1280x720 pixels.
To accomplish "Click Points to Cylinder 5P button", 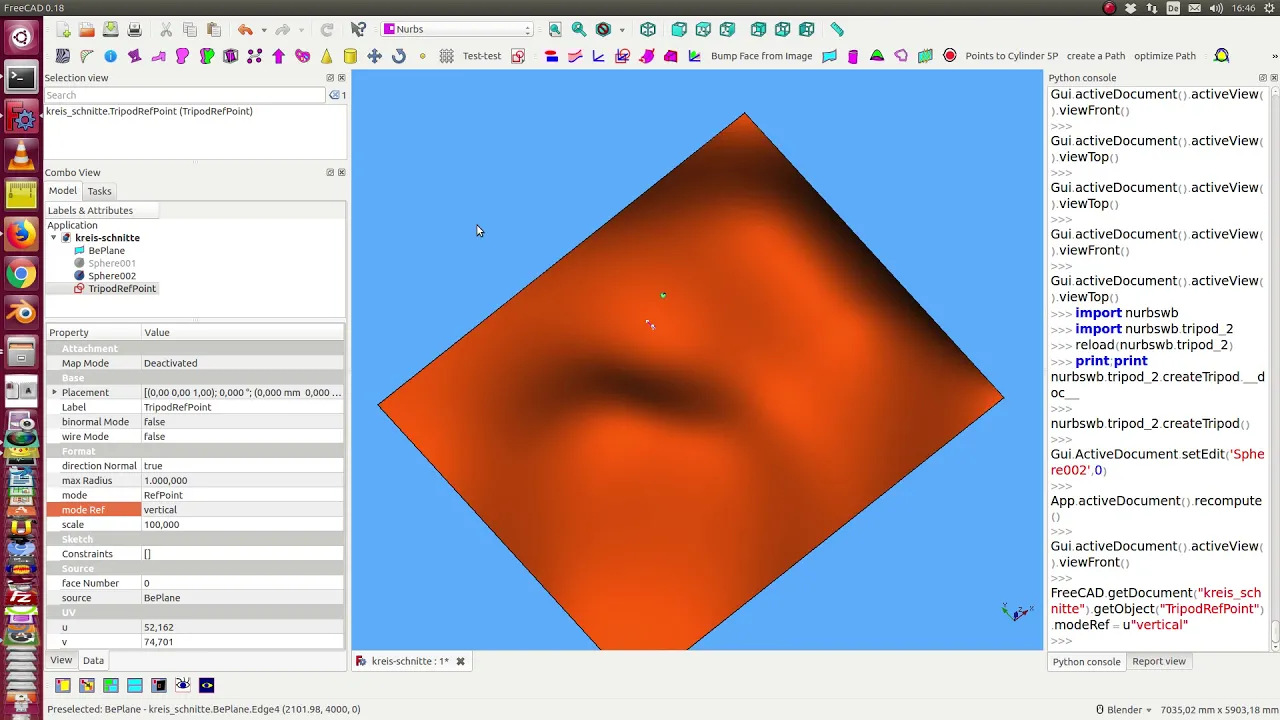I will (1011, 56).
